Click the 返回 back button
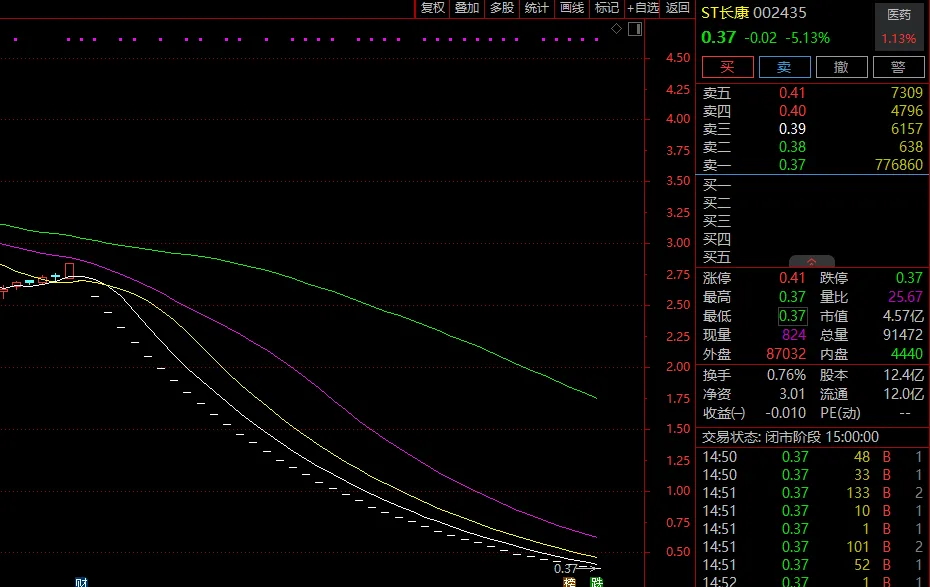Image resolution: width=930 pixels, height=587 pixels. 677,8
